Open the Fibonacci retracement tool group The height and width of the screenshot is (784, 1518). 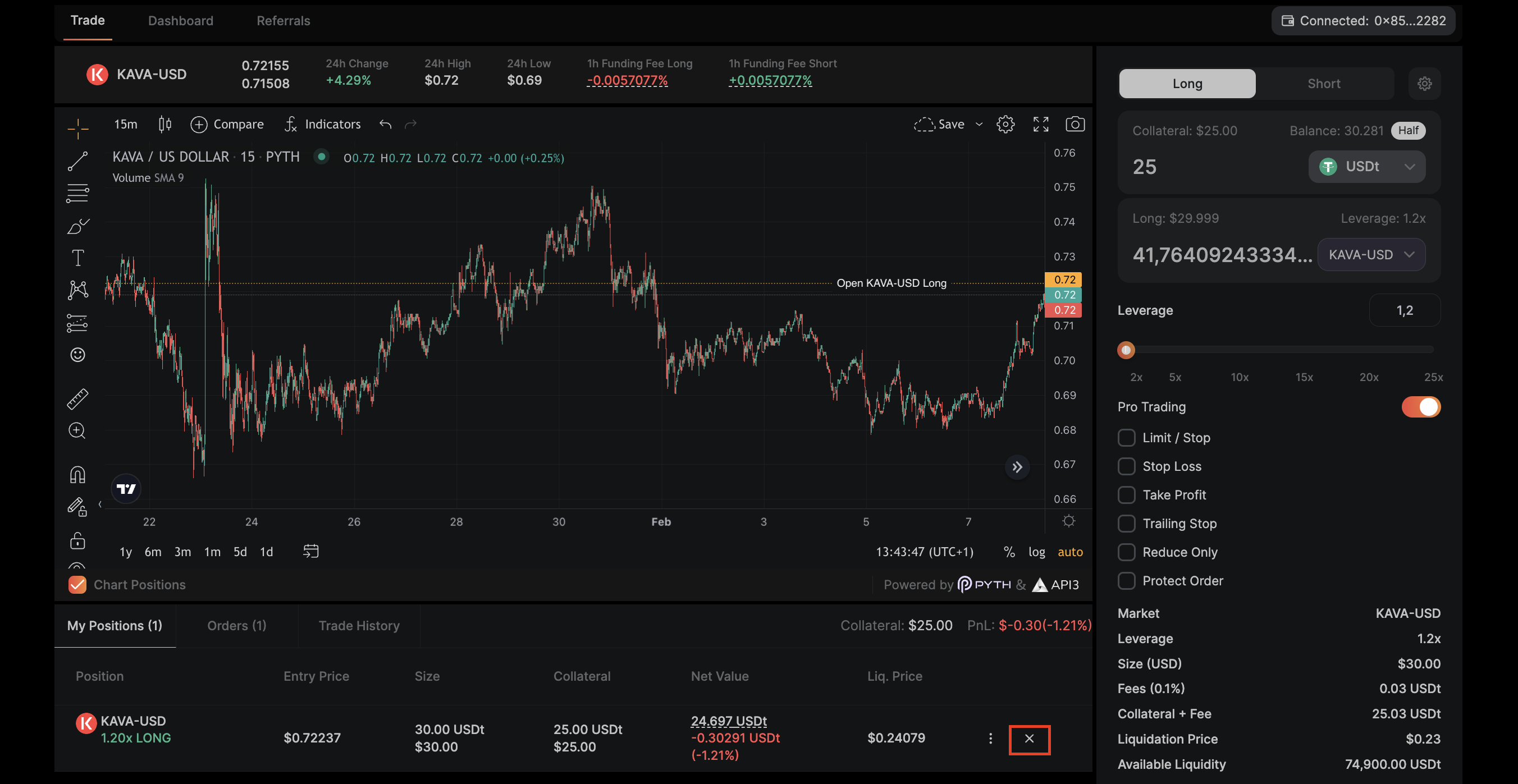pos(78,193)
